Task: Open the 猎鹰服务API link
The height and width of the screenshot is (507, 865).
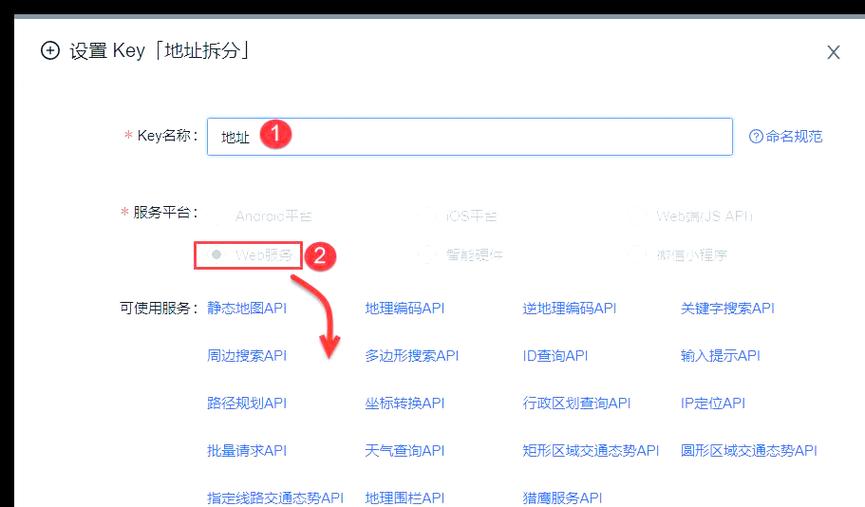Action: 563,498
